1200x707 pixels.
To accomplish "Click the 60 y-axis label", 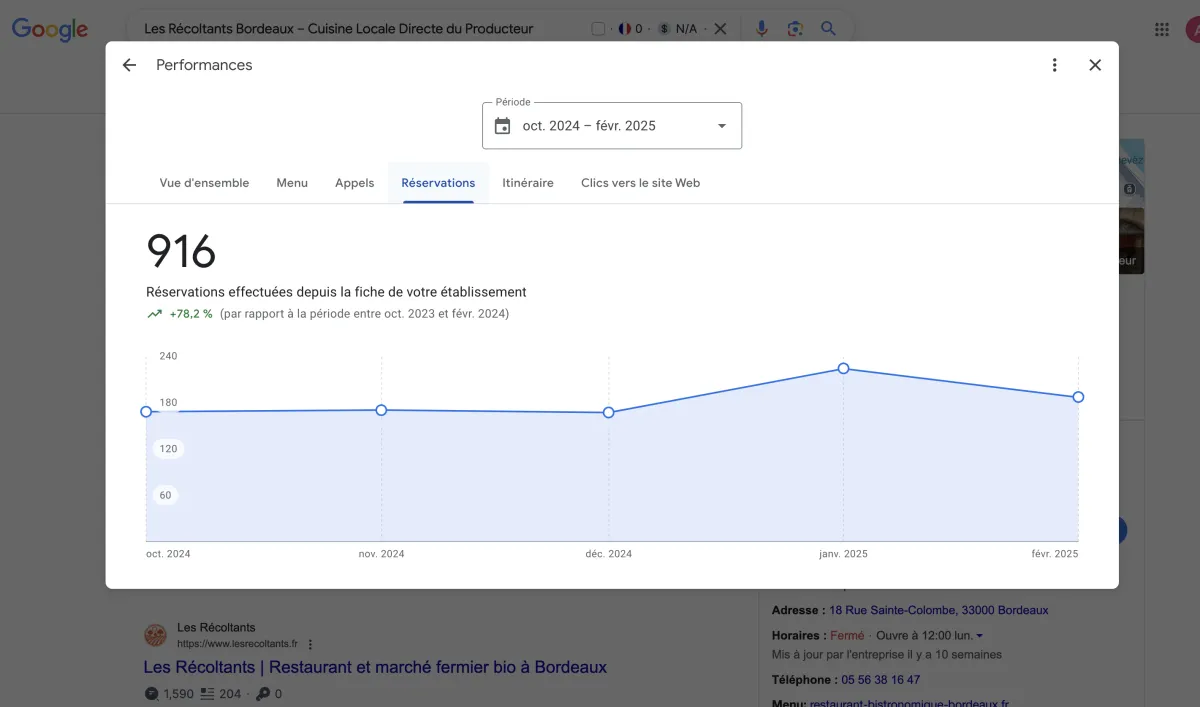I will [x=165, y=495].
